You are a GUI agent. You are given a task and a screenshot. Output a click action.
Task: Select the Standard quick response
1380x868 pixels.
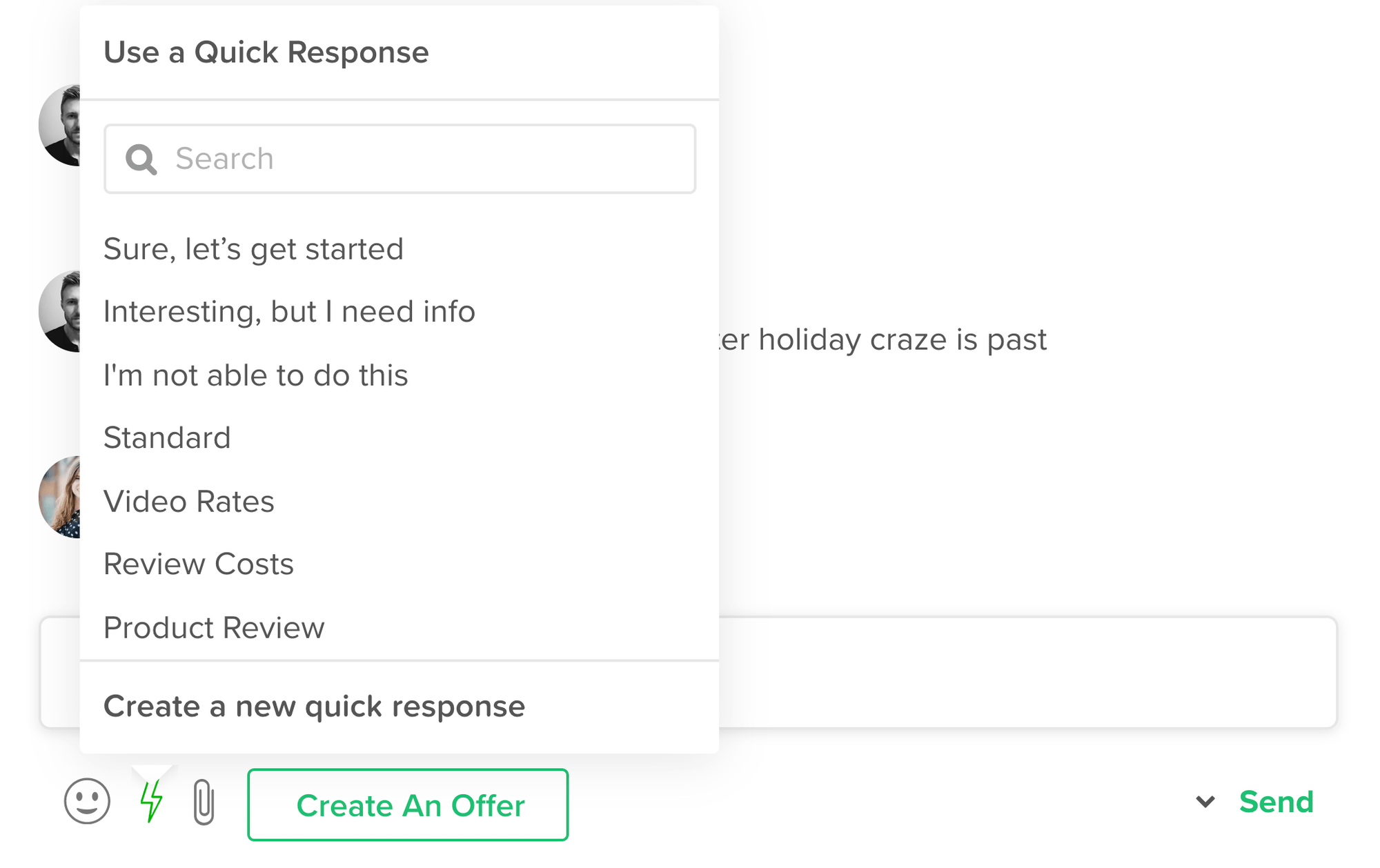(x=167, y=438)
